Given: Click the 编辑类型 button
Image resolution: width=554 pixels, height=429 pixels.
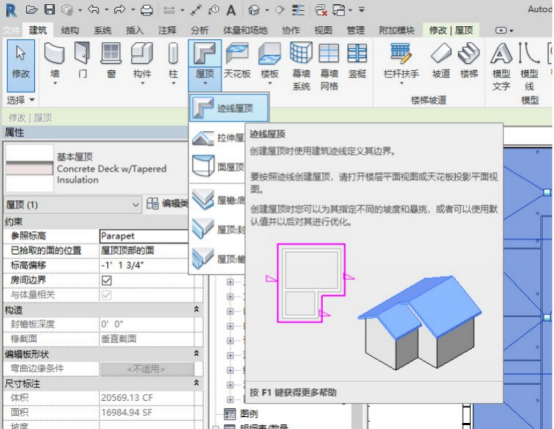Looking at the screenshot, I should [167, 204].
